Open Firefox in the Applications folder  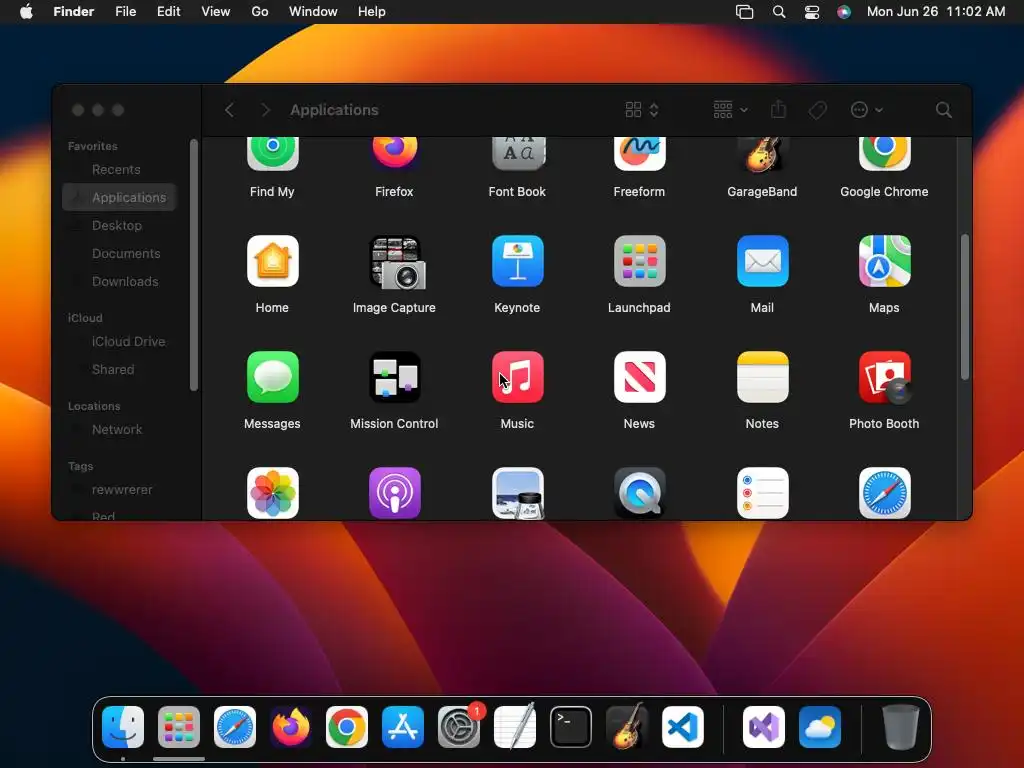pos(394,154)
